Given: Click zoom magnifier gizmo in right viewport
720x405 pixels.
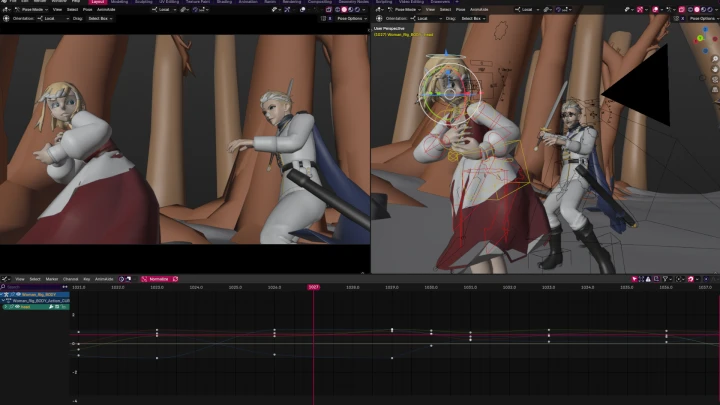Looking at the screenshot, I should 715,59.
